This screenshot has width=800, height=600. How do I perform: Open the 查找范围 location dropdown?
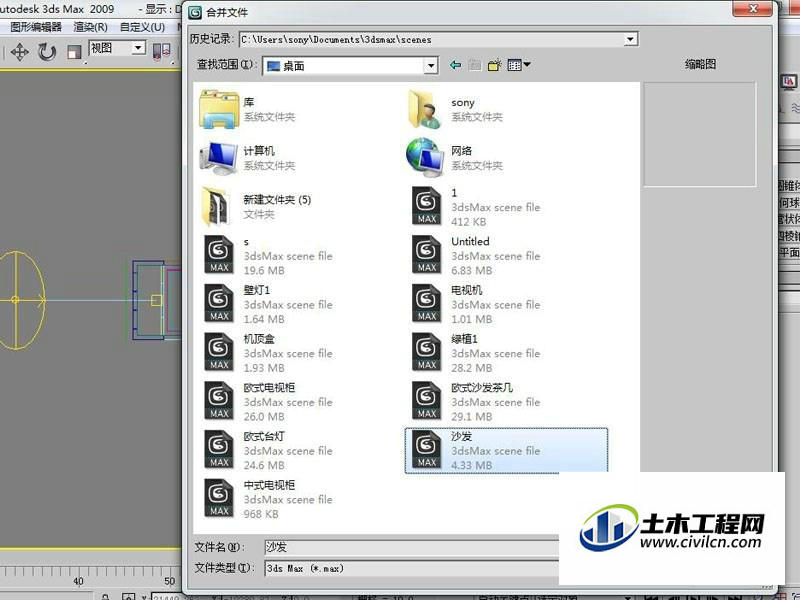[x=431, y=65]
